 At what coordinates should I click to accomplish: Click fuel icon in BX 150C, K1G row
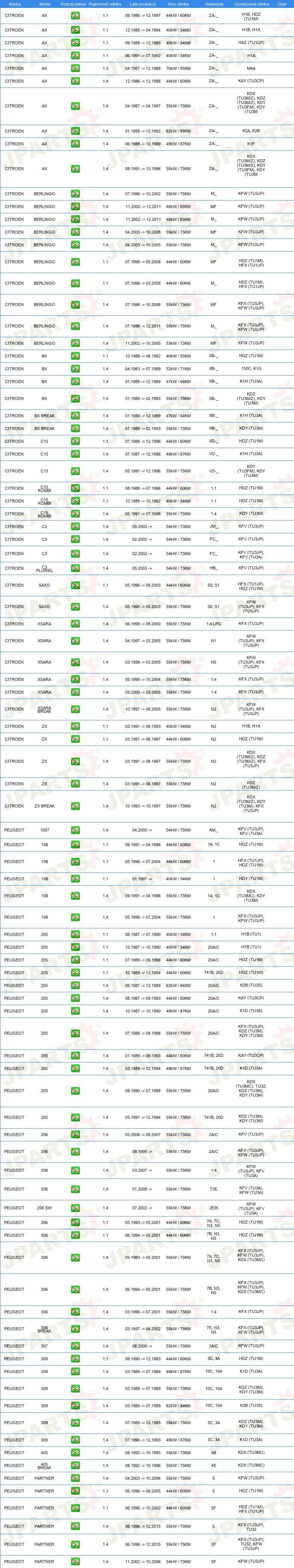click(75, 369)
